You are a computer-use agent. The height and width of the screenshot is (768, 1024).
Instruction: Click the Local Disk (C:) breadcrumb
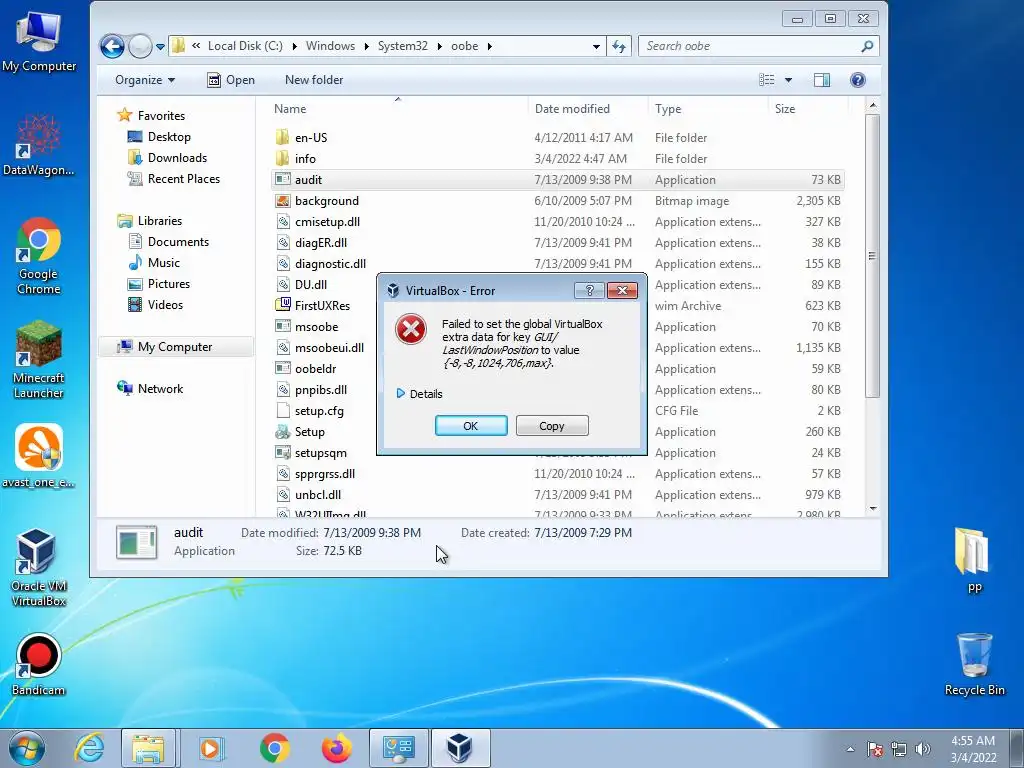[245, 46]
